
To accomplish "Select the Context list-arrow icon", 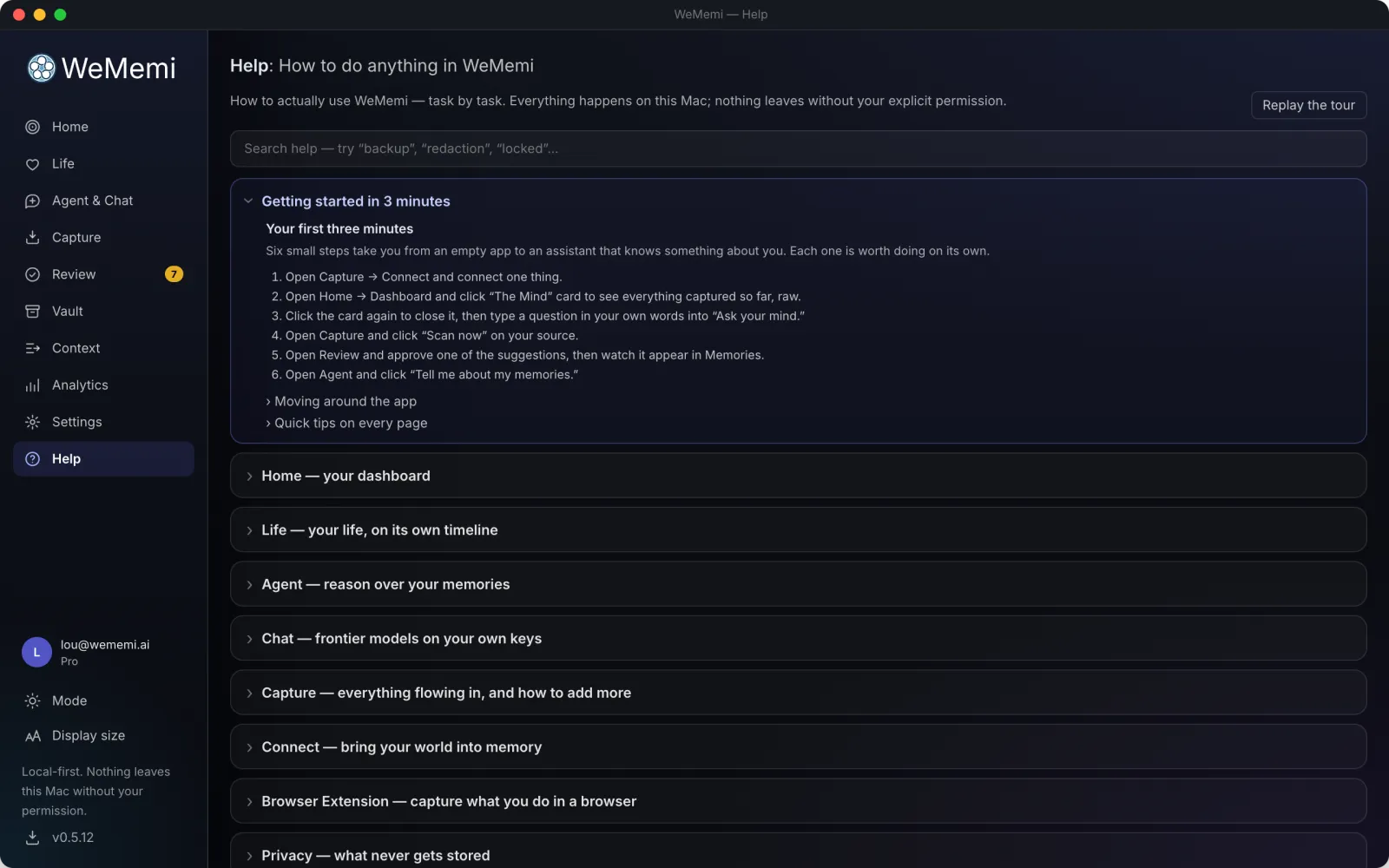I will (x=32, y=348).
